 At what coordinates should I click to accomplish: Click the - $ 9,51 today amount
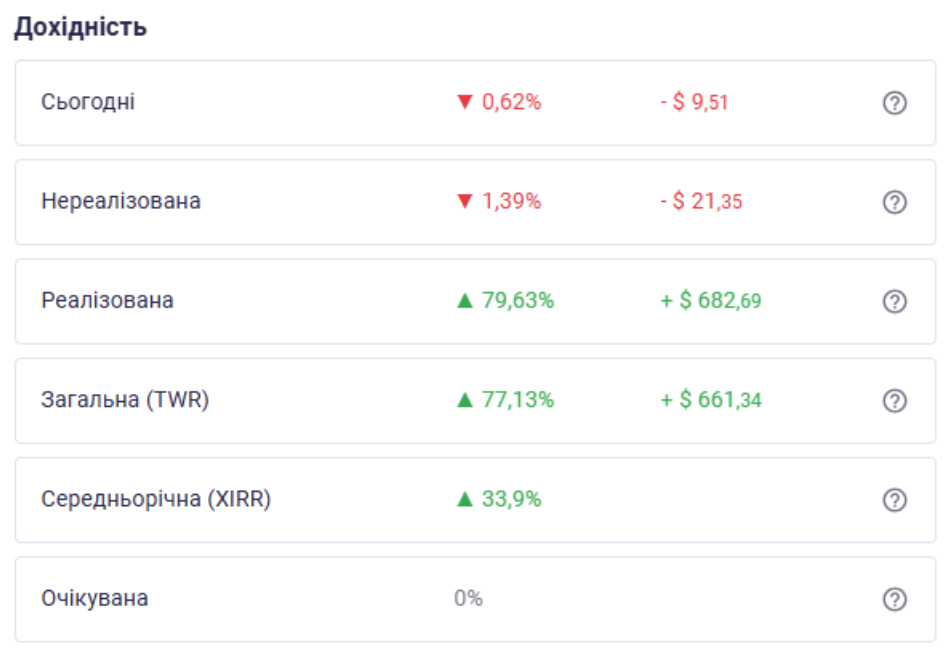tap(694, 102)
